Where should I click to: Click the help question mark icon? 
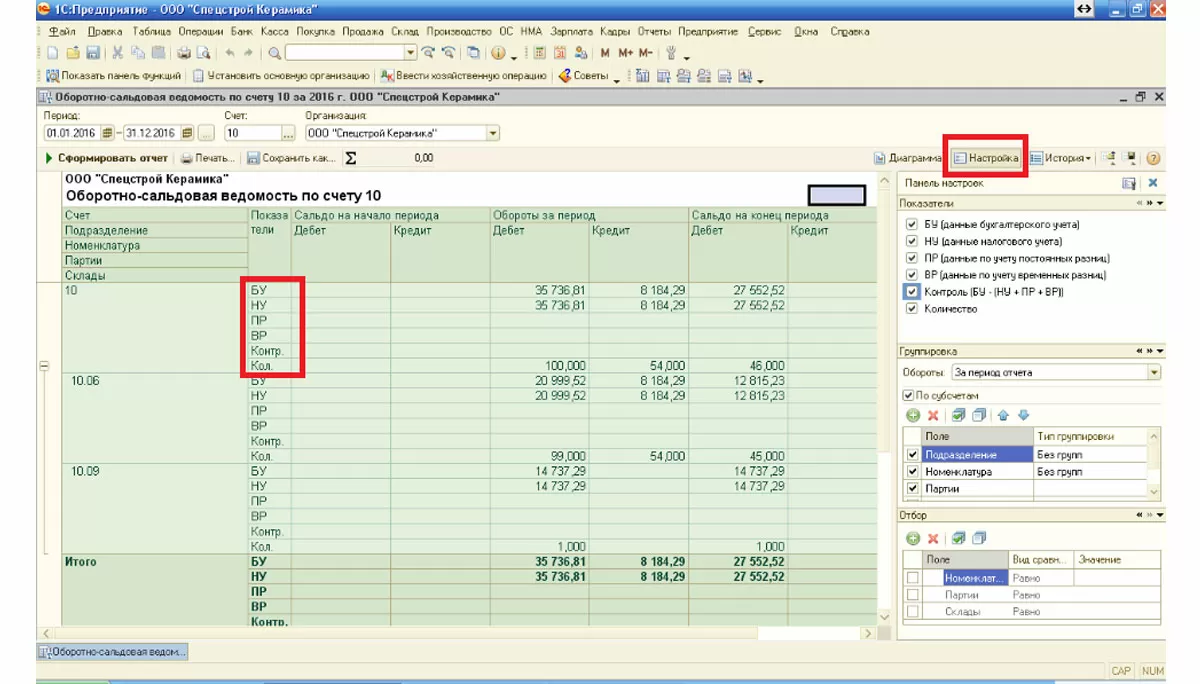point(1153,158)
